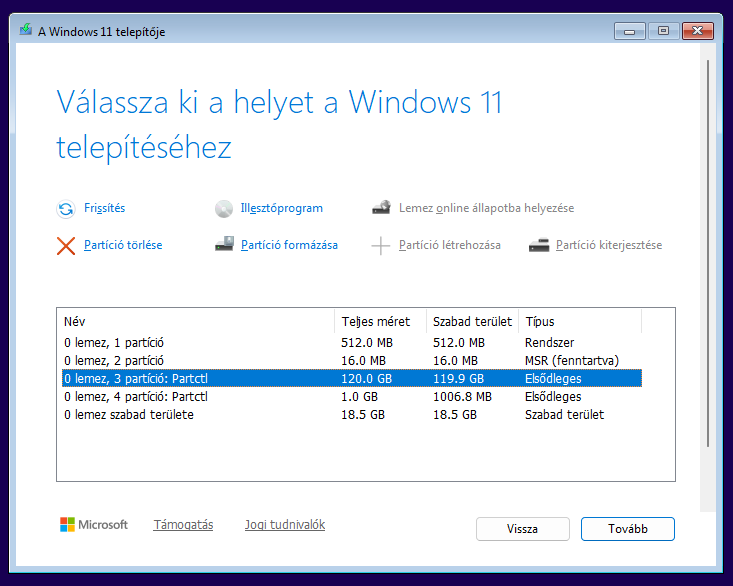Screen dimensions: 733x586
Task: Select row 0 lemez, 3 partíció: Partctl
Action: (352, 379)
